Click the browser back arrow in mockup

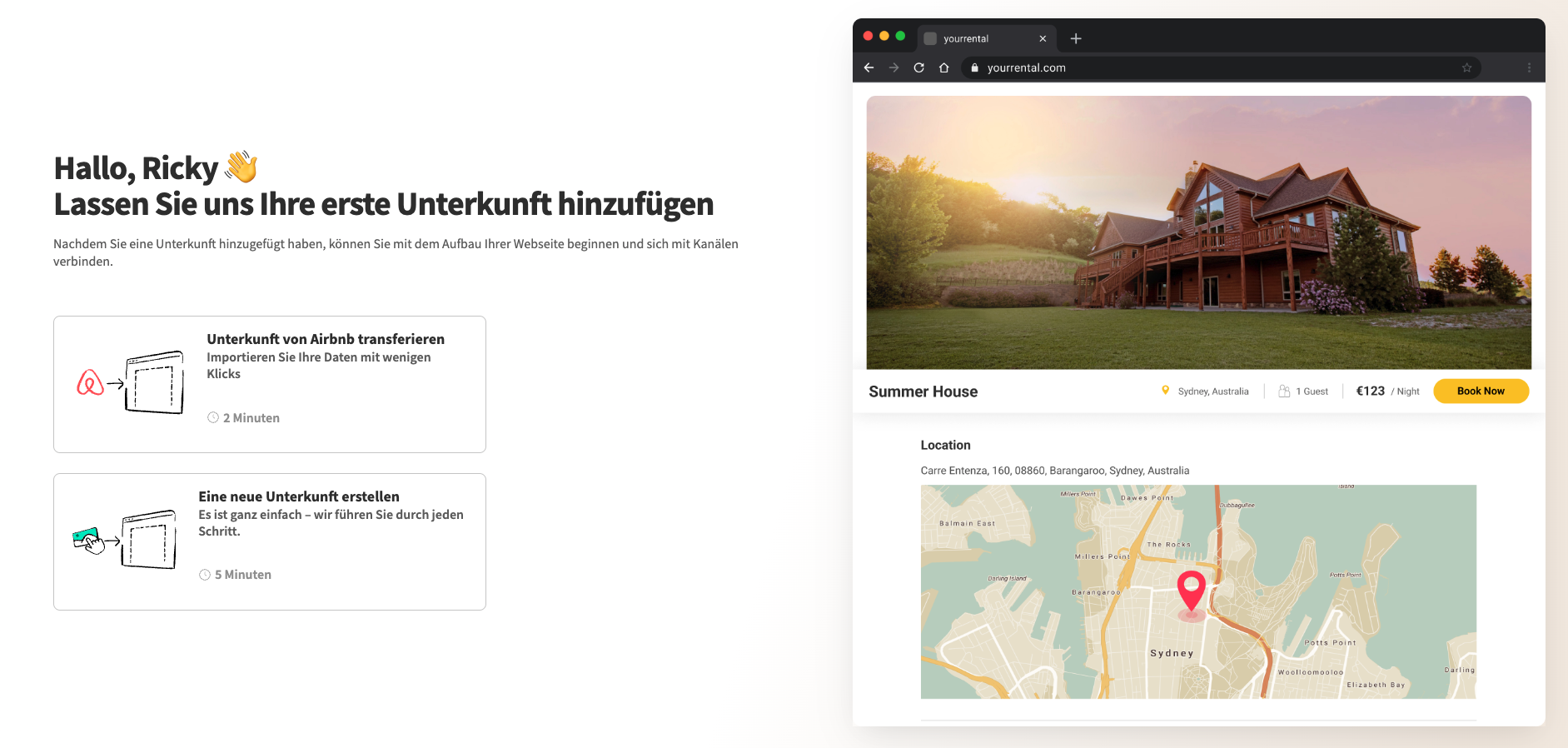[x=869, y=67]
